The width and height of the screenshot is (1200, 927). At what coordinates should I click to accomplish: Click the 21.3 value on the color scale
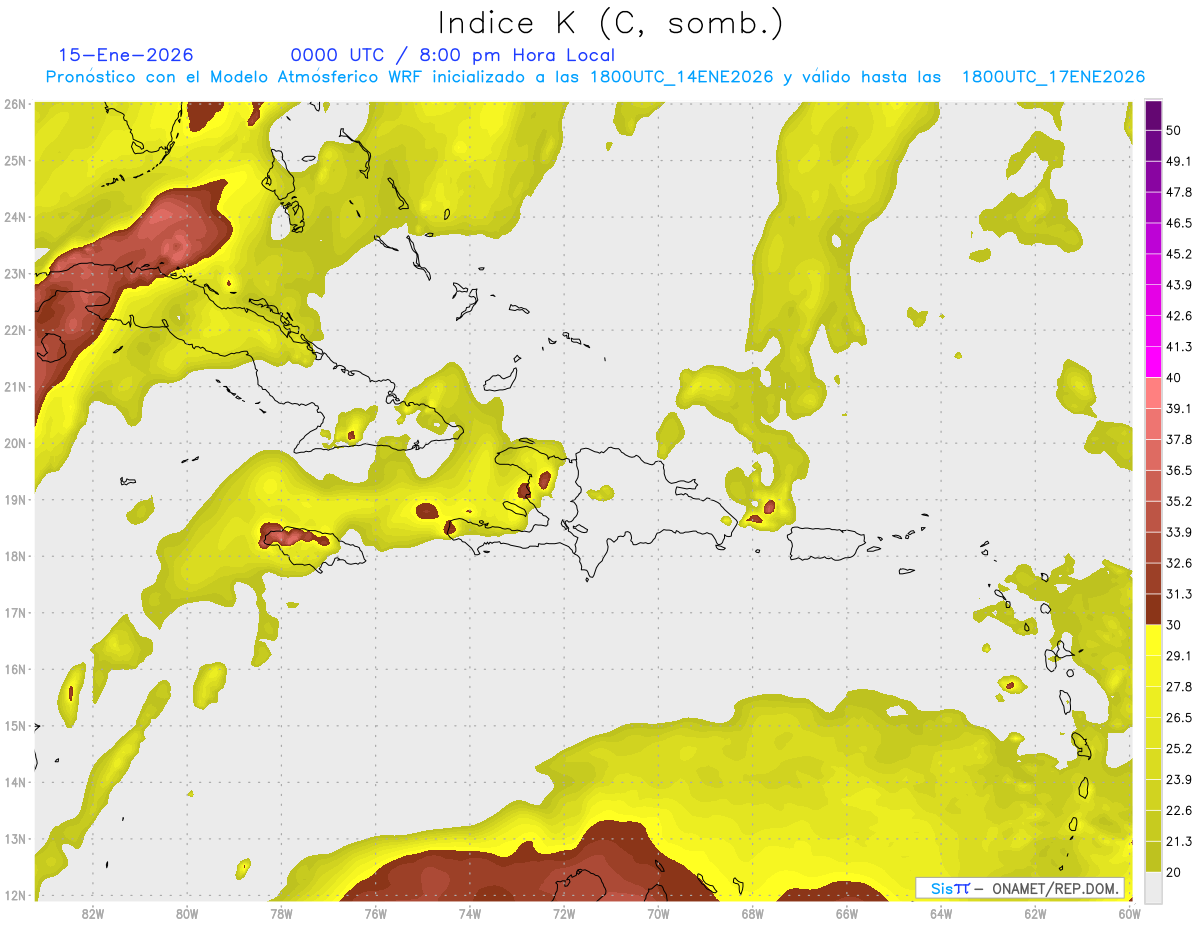point(1179,841)
